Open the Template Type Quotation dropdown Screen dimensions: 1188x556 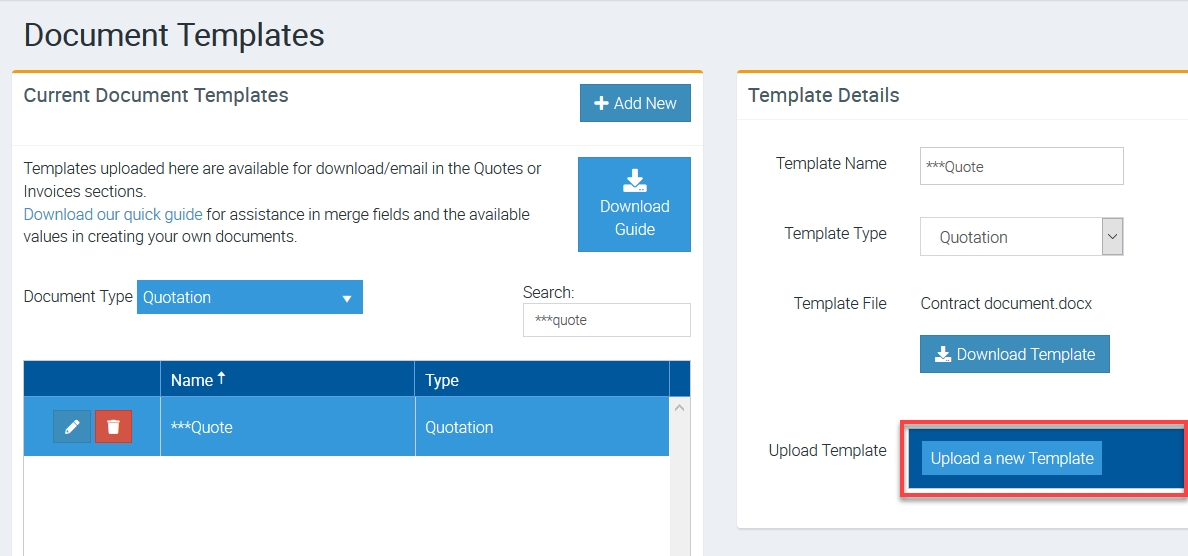click(x=1021, y=237)
